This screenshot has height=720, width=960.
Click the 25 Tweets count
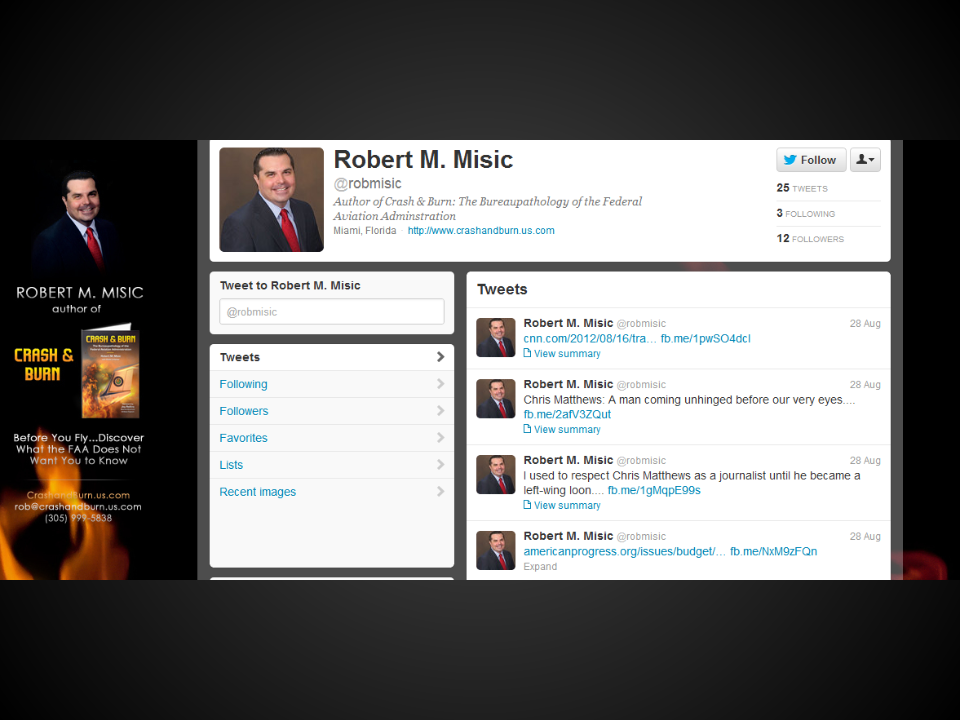[x=802, y=188]
